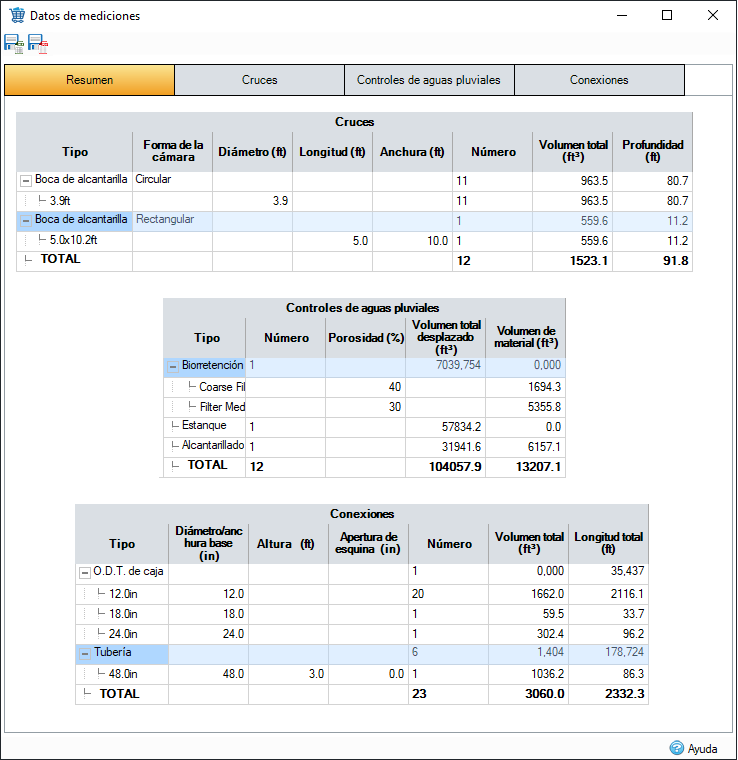The image size is (738, 760).
Task: Click the 'Volumen de material' column header
Action: (526, 338)
